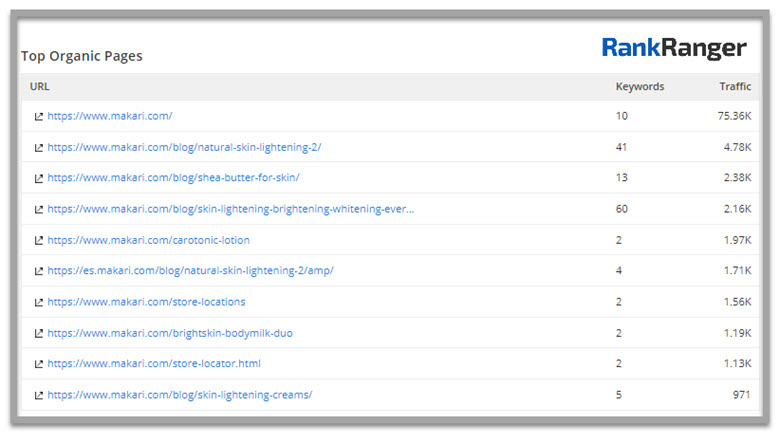Open the store-locator.html page link

click(x=154, y=363)
